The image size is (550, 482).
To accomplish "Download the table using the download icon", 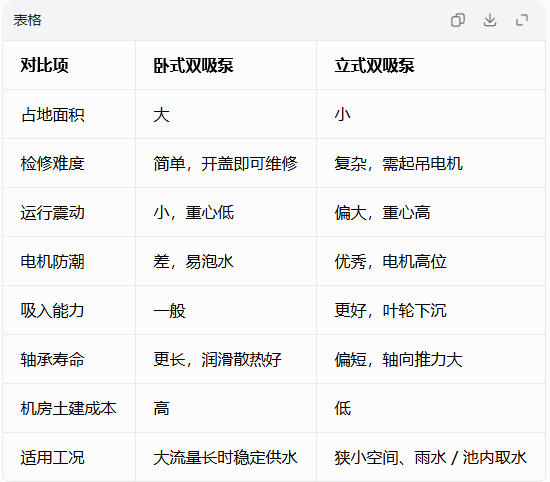I will click(490, 20).
